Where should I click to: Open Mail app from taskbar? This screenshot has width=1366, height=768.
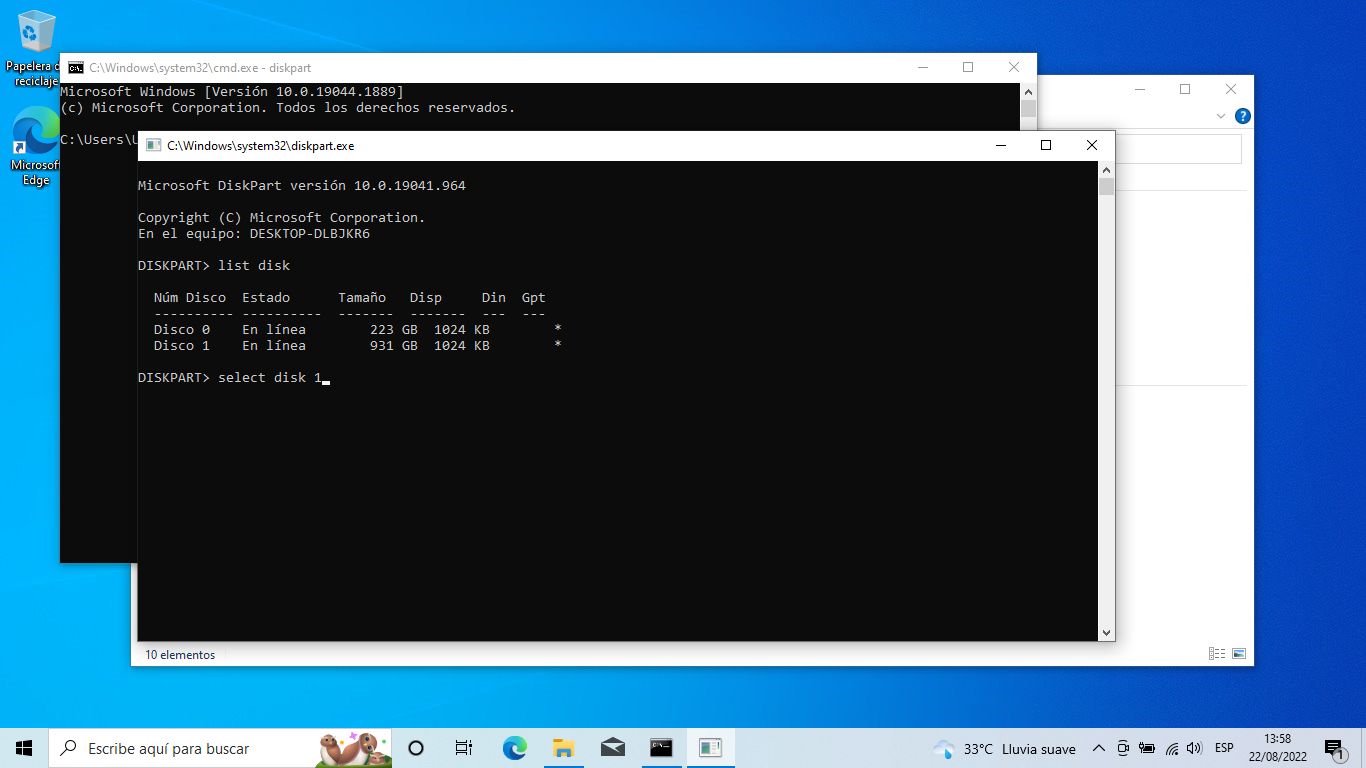[613, 748]
